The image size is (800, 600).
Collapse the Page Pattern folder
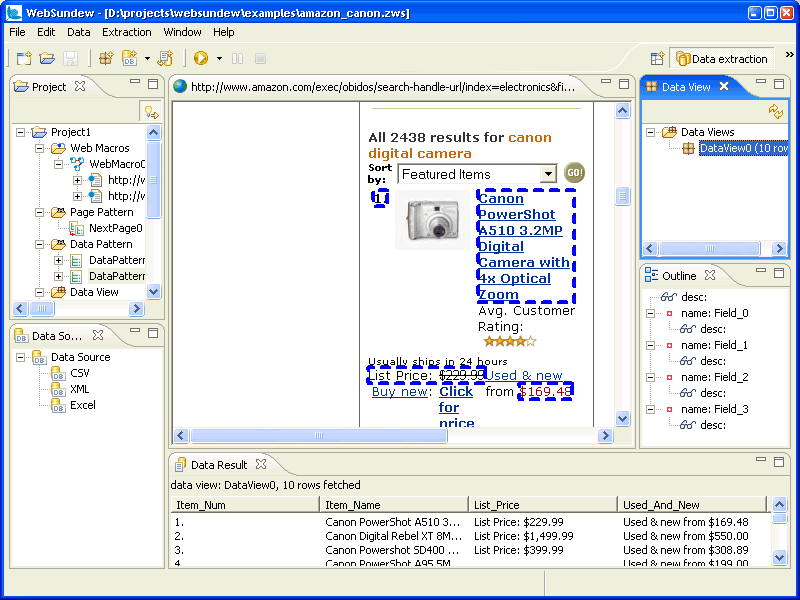pos(39,212)
